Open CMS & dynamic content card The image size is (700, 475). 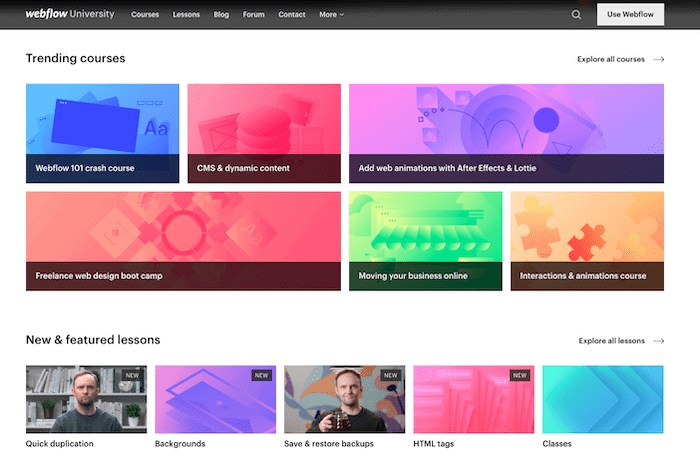click(264, 133)
